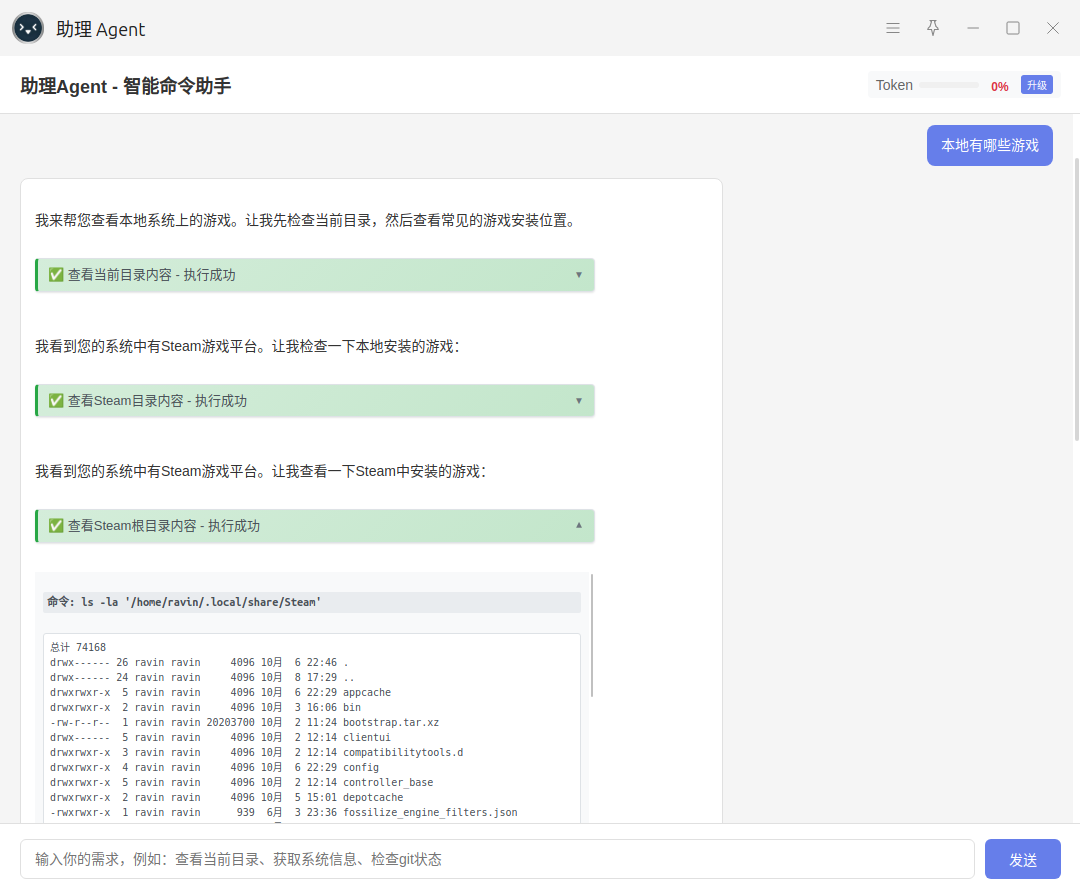This screenshot has width=1080, height=893.
Task: Collapse the 查看Steam根目录内容 result arrow
Action: [579, 525]
